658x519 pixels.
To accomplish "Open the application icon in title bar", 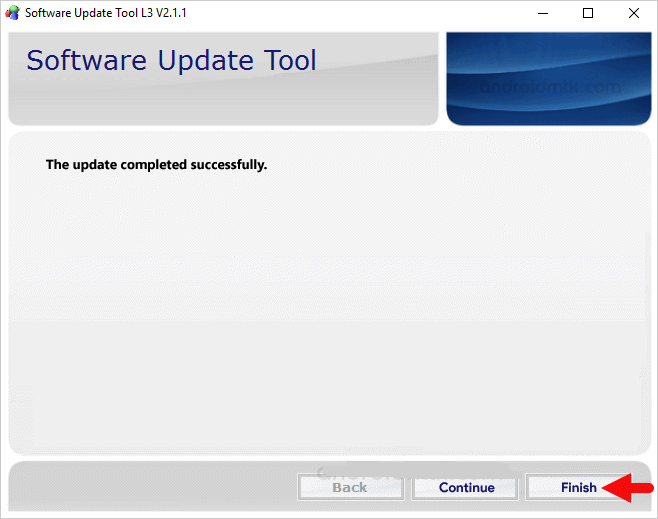I will point(12,14).
